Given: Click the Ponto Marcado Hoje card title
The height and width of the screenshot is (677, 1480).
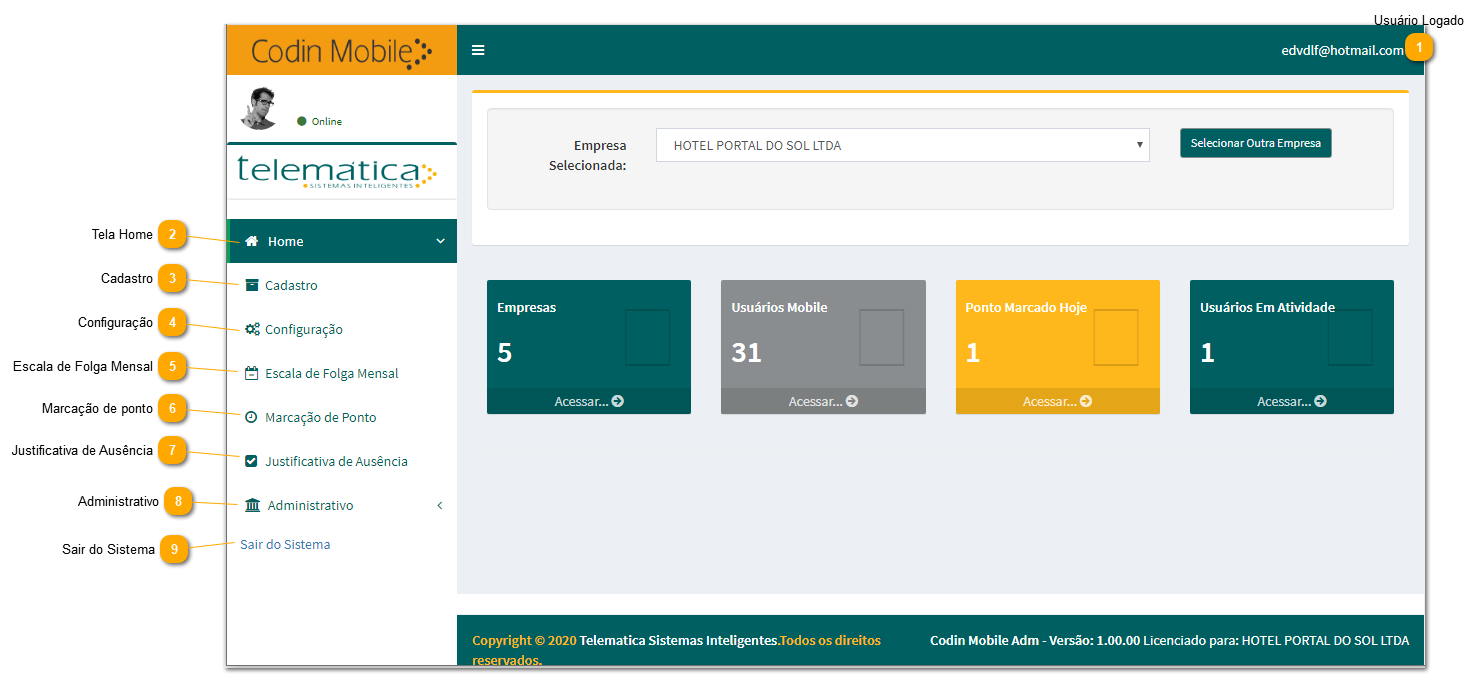Looking at the screenshot, I should pyautogui.click(x=1026, y=307).
